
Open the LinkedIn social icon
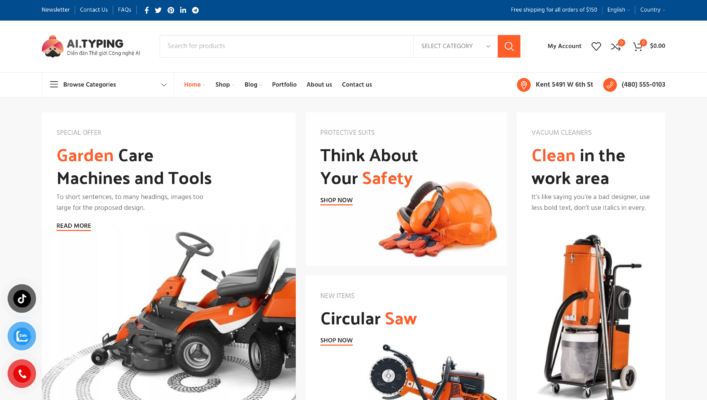coord(183,10)
